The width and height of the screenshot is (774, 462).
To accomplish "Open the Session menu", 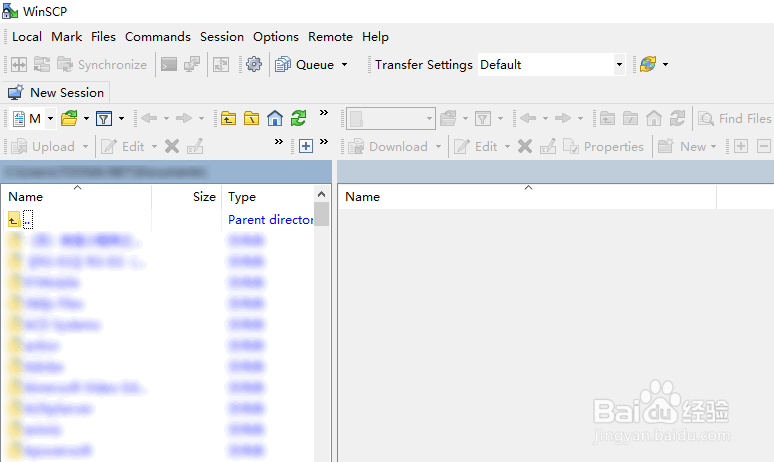I will pos(222,37).
